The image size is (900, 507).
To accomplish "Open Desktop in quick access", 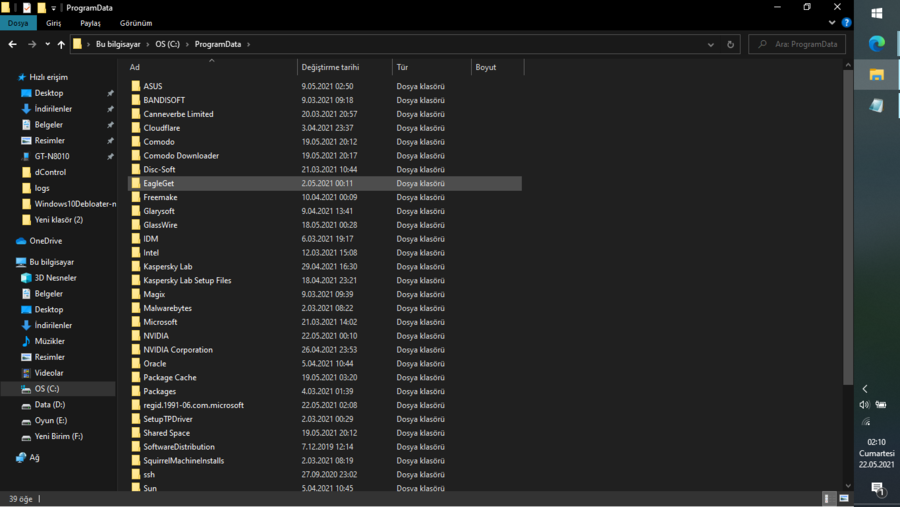I will pos(42,93).
